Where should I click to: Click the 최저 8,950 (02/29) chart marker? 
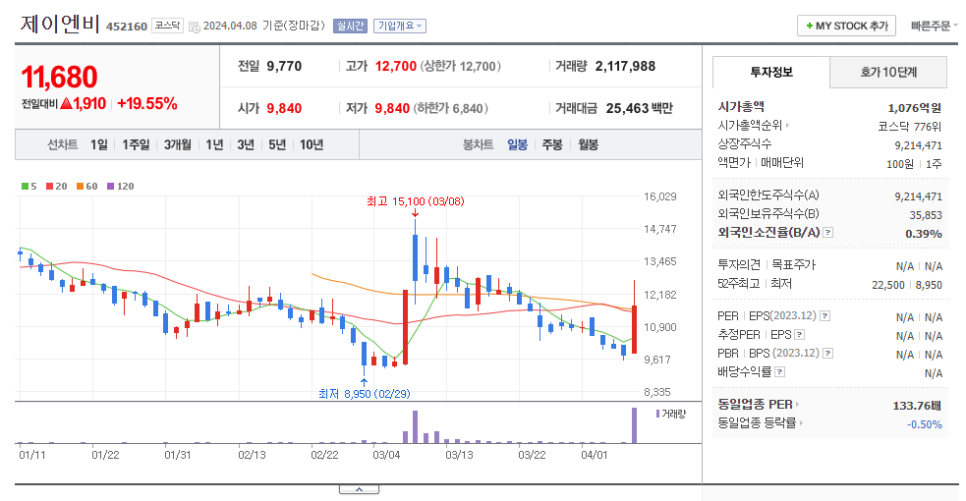(364, 393)
